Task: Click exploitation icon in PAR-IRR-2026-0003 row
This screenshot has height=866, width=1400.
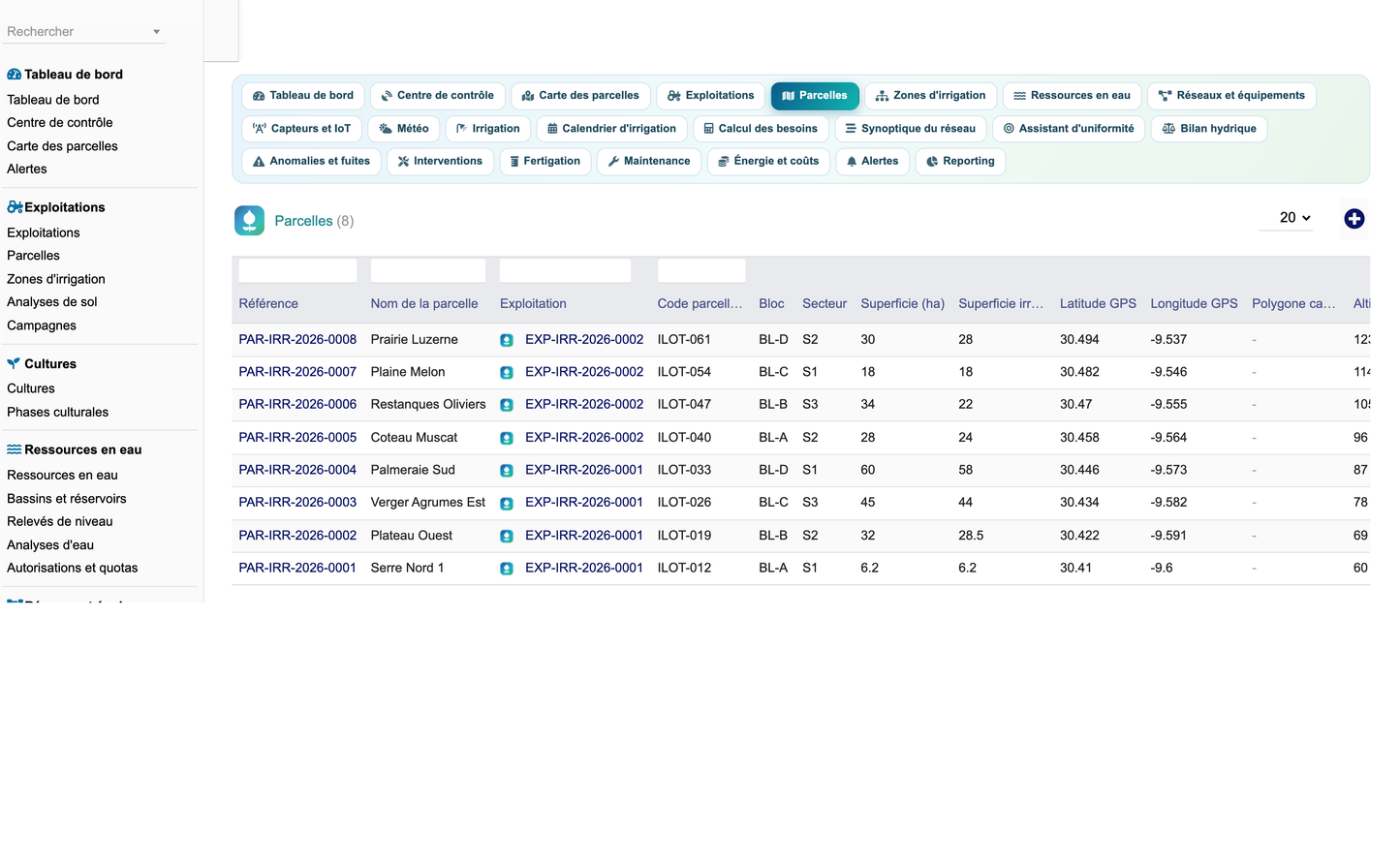Action: pyautogui.click(x=507, y=503)
